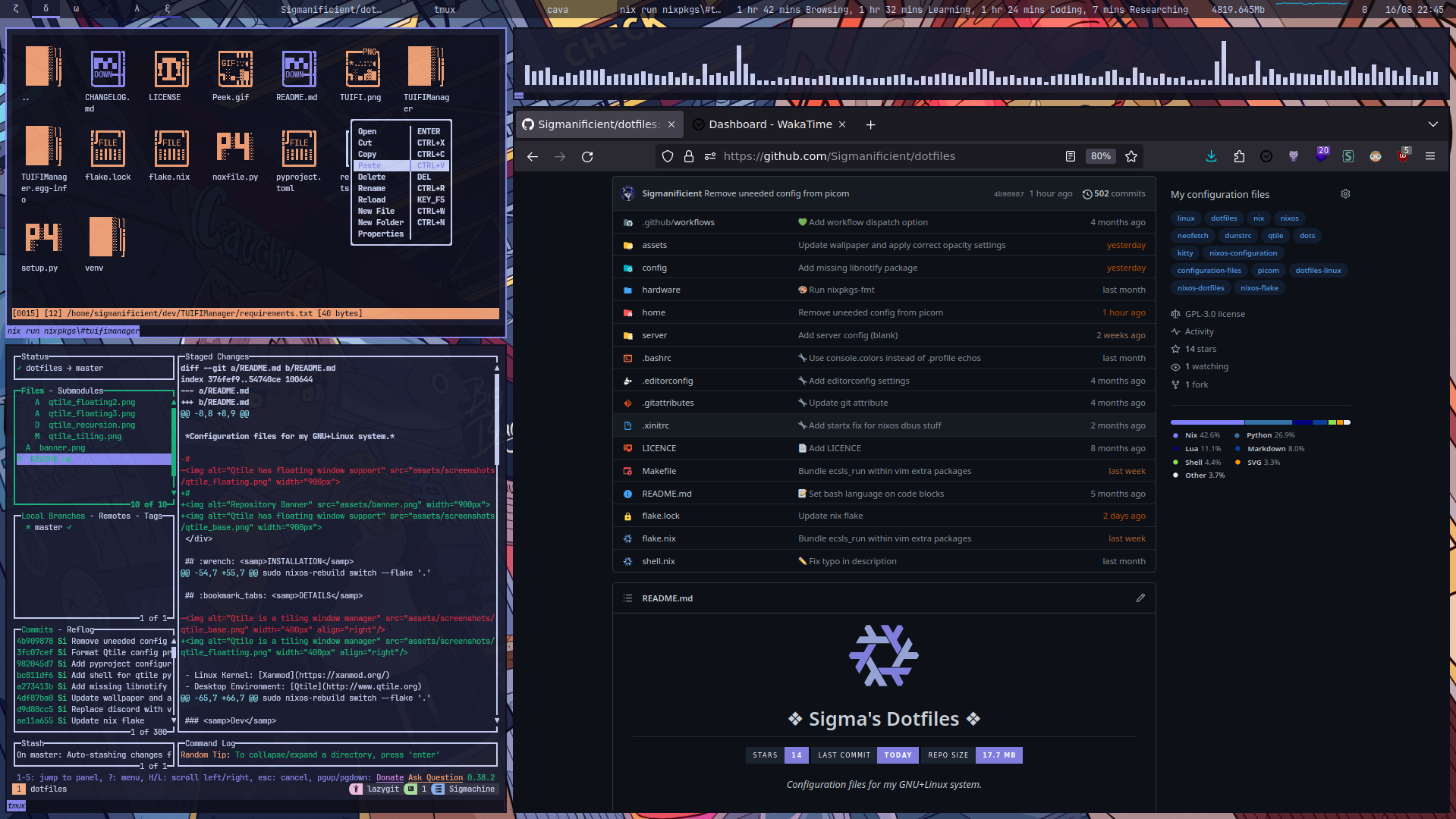Choose Paste in the context menu
The width and height of the screenshot is (1456, 819).
point(401,165)
